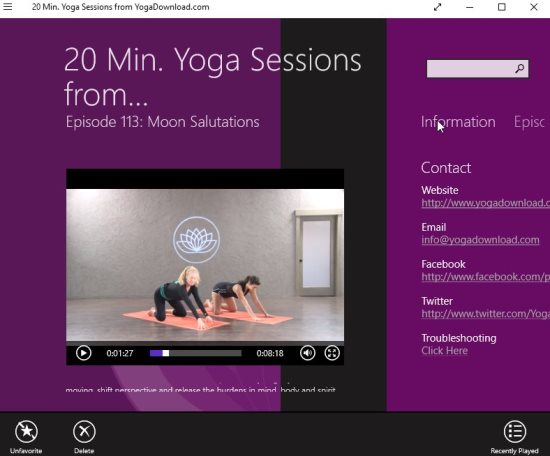Click the yoga video frame
Viewport: 550px width, 456px height.
(205, 265)
